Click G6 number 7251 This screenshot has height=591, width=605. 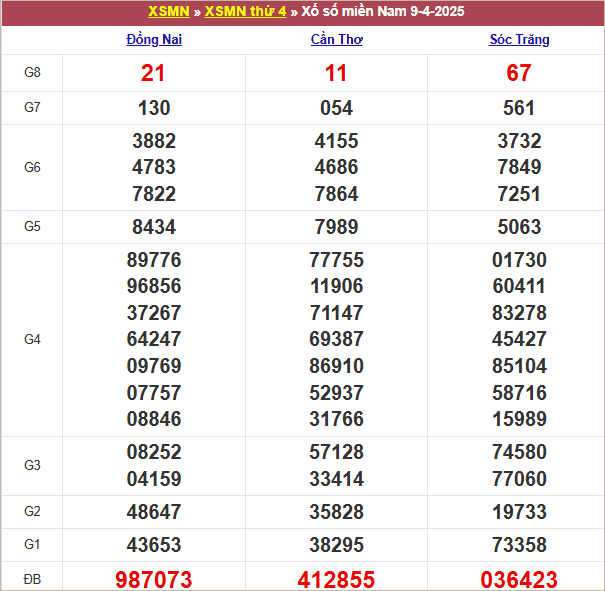519,194
